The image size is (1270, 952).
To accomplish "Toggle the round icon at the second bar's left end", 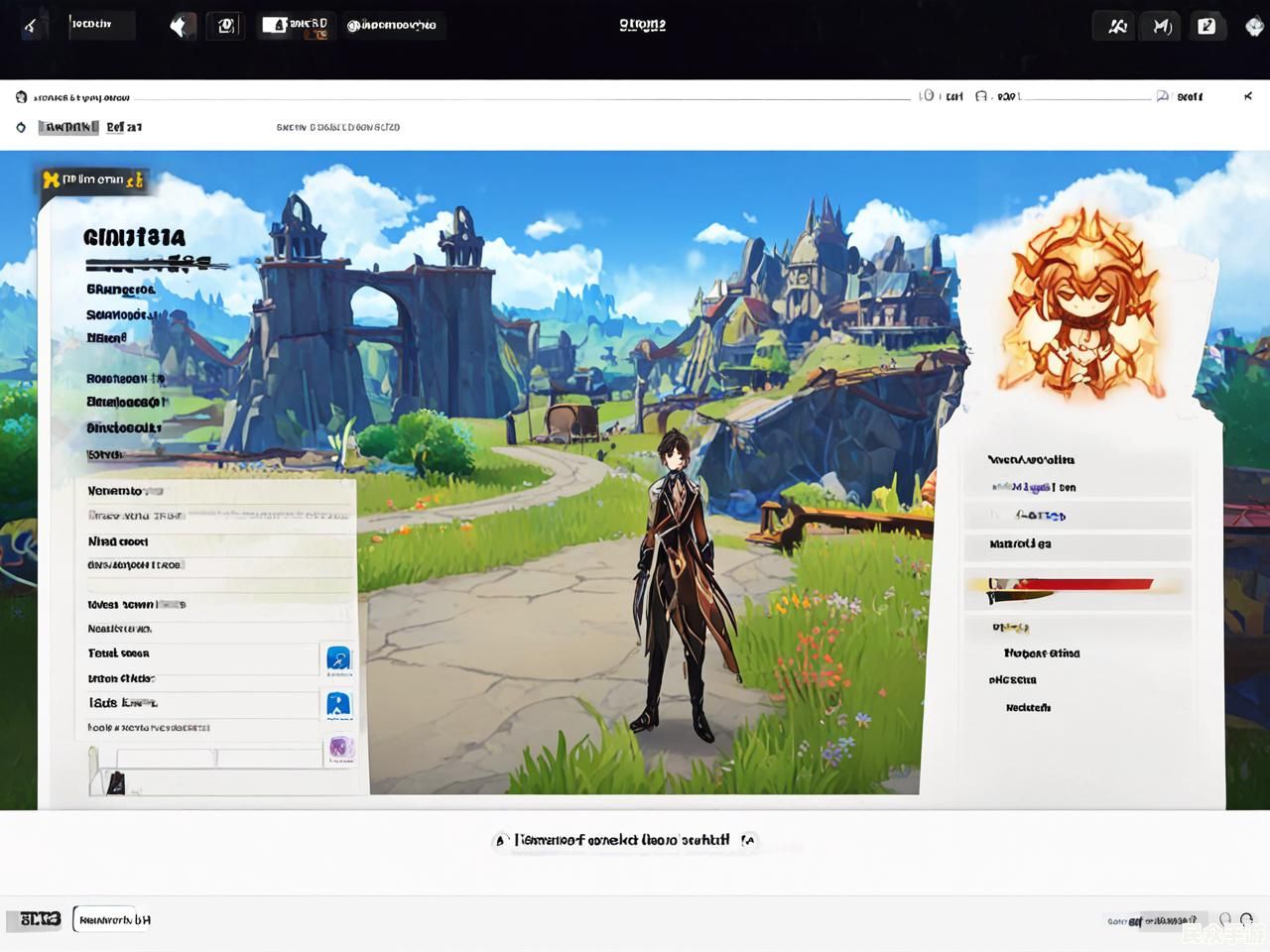I will click(x=21, y=97).
